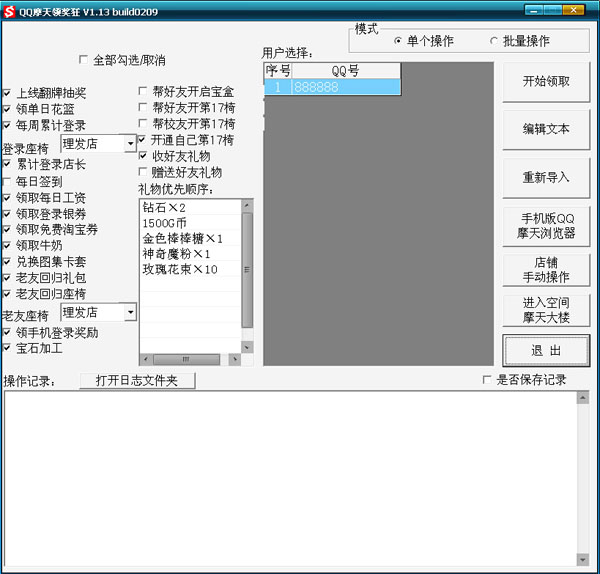600x574 pixels.
Task: Click the QQ号 column header
Action: pos(346,71)
